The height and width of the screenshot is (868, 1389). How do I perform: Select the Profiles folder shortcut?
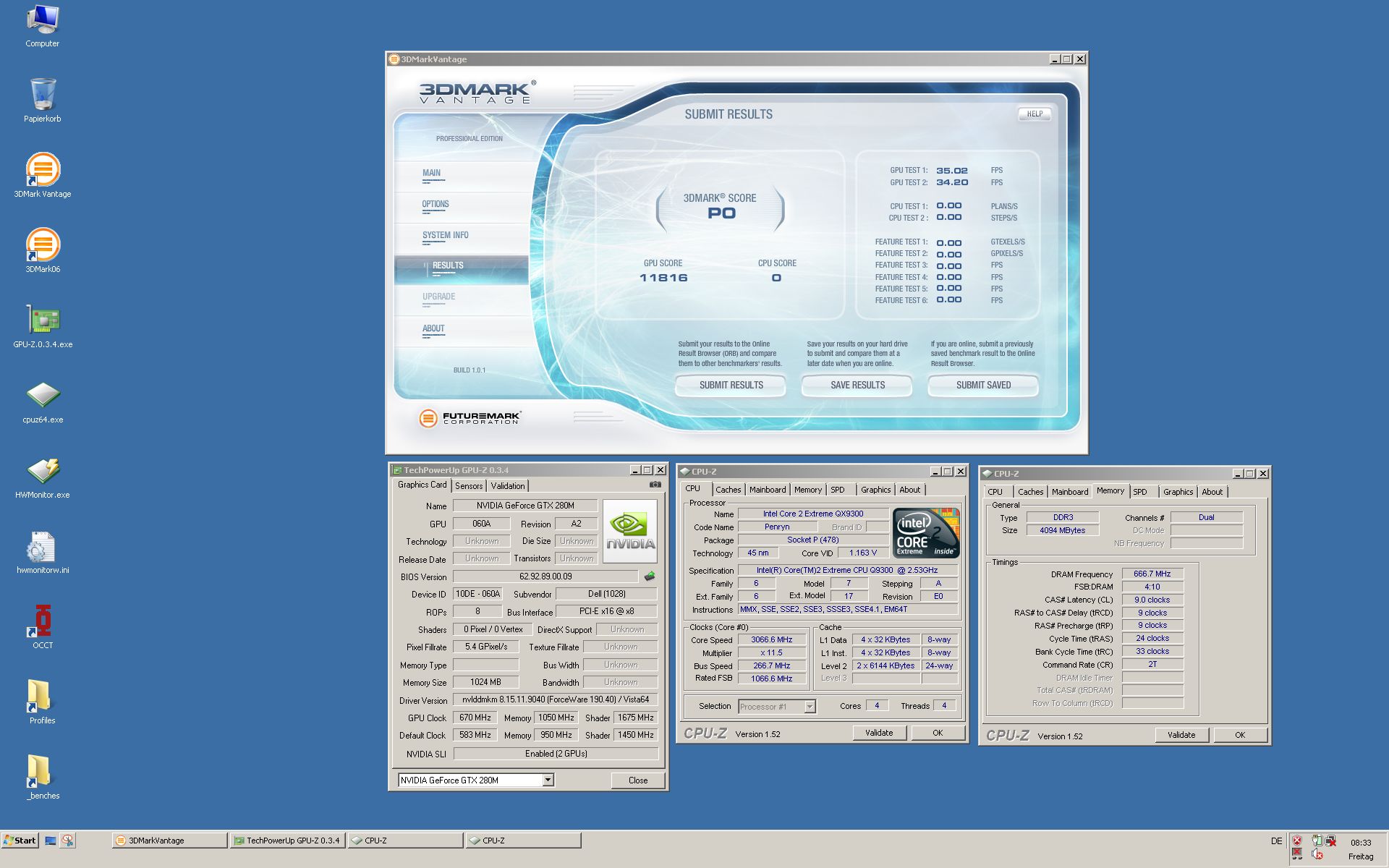point(42,702)
